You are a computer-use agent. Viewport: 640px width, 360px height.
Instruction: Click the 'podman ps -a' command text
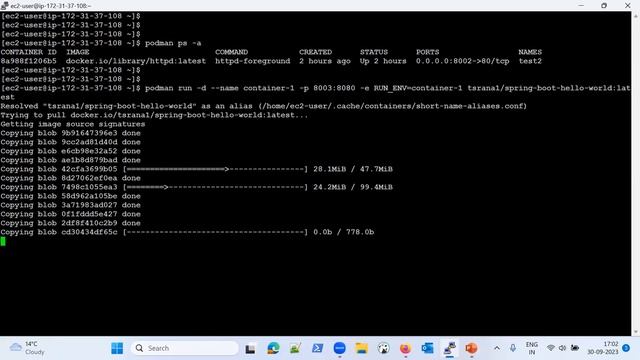coord(173,43)
